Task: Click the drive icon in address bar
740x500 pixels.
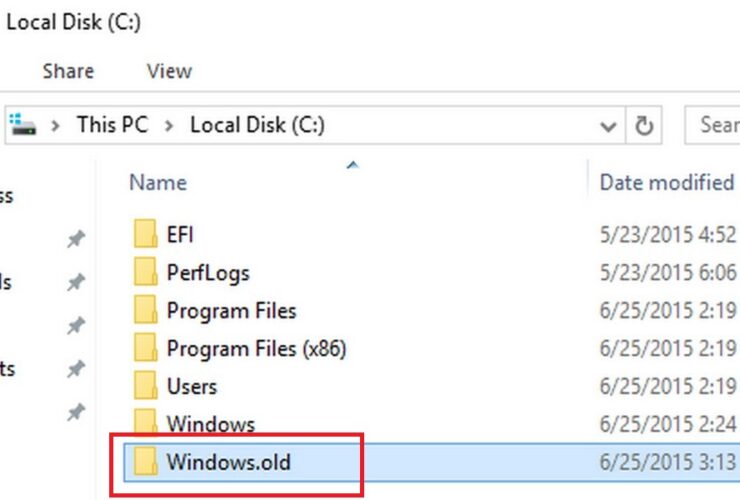Action: (x=24, y=125)
